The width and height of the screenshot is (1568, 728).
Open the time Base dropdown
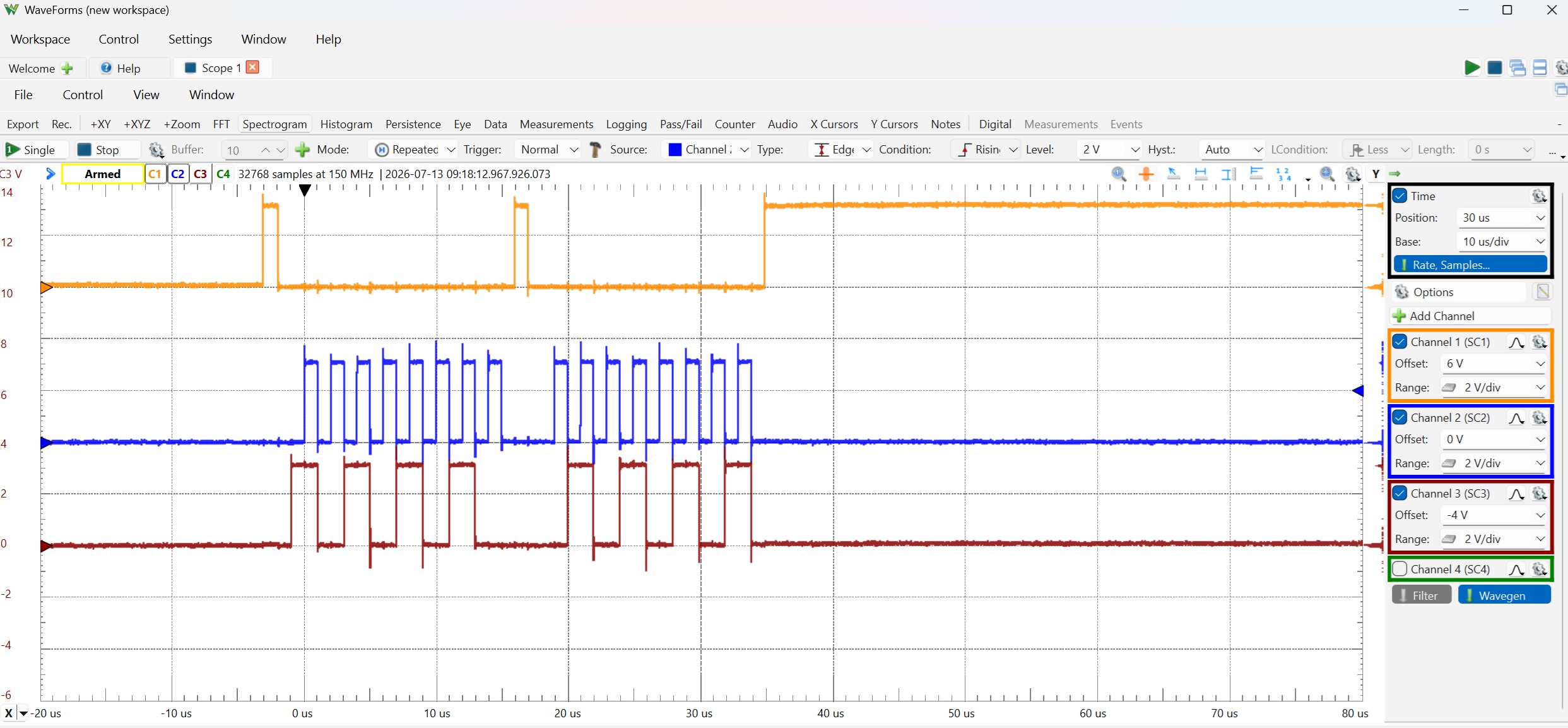click(x=1502, y=242)
